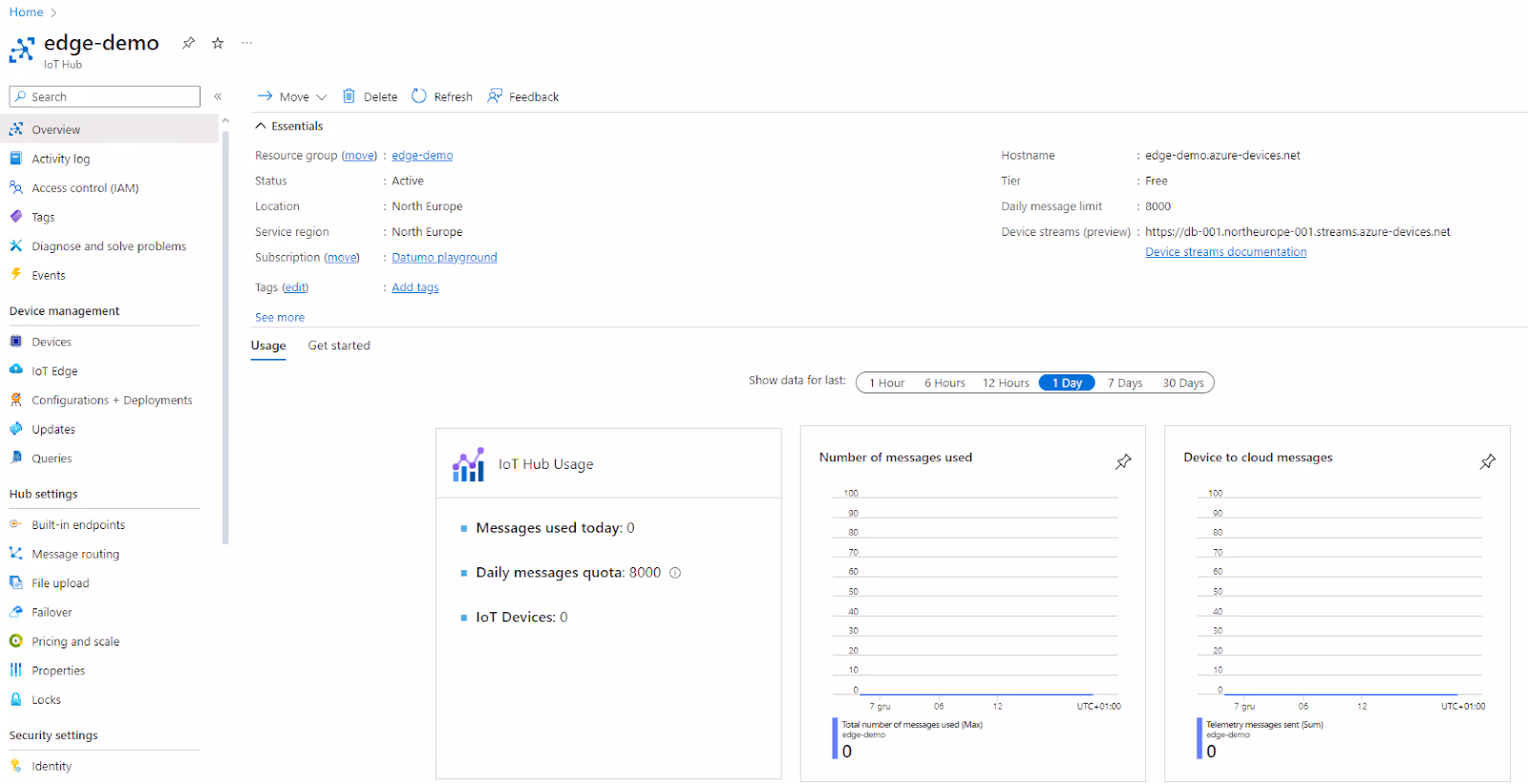The image size is (1528, 784).
Task: Click the File upload icon
Action: point(16,583)
